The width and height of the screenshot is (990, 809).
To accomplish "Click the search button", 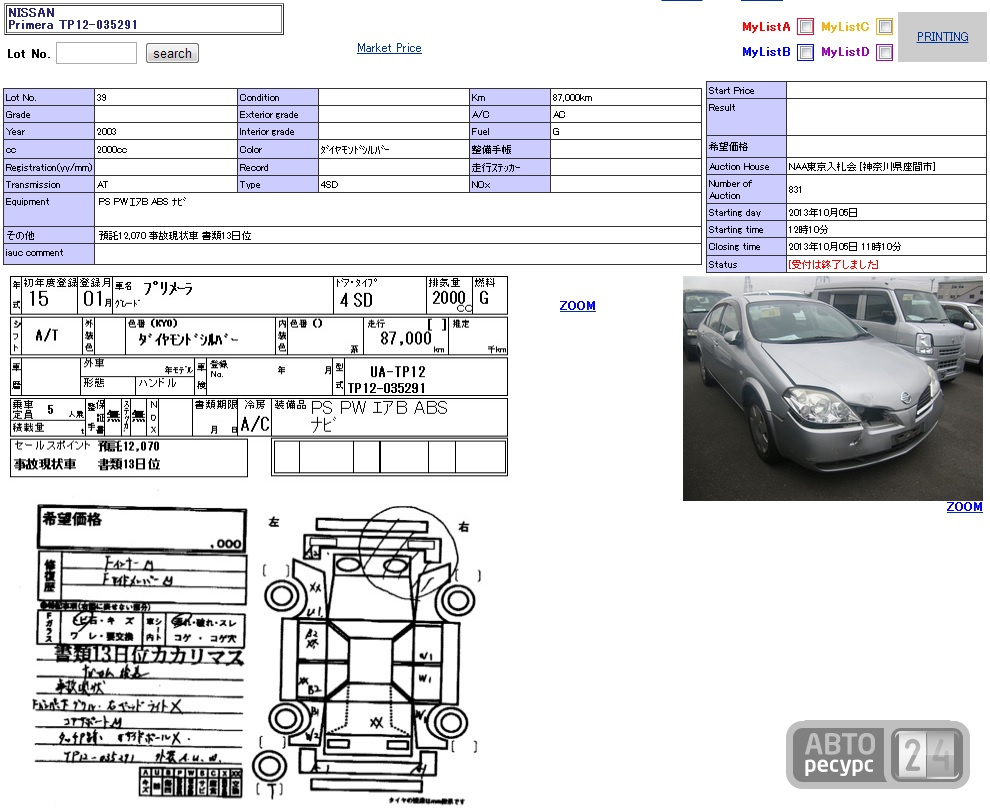I will [x=172, y=53].
